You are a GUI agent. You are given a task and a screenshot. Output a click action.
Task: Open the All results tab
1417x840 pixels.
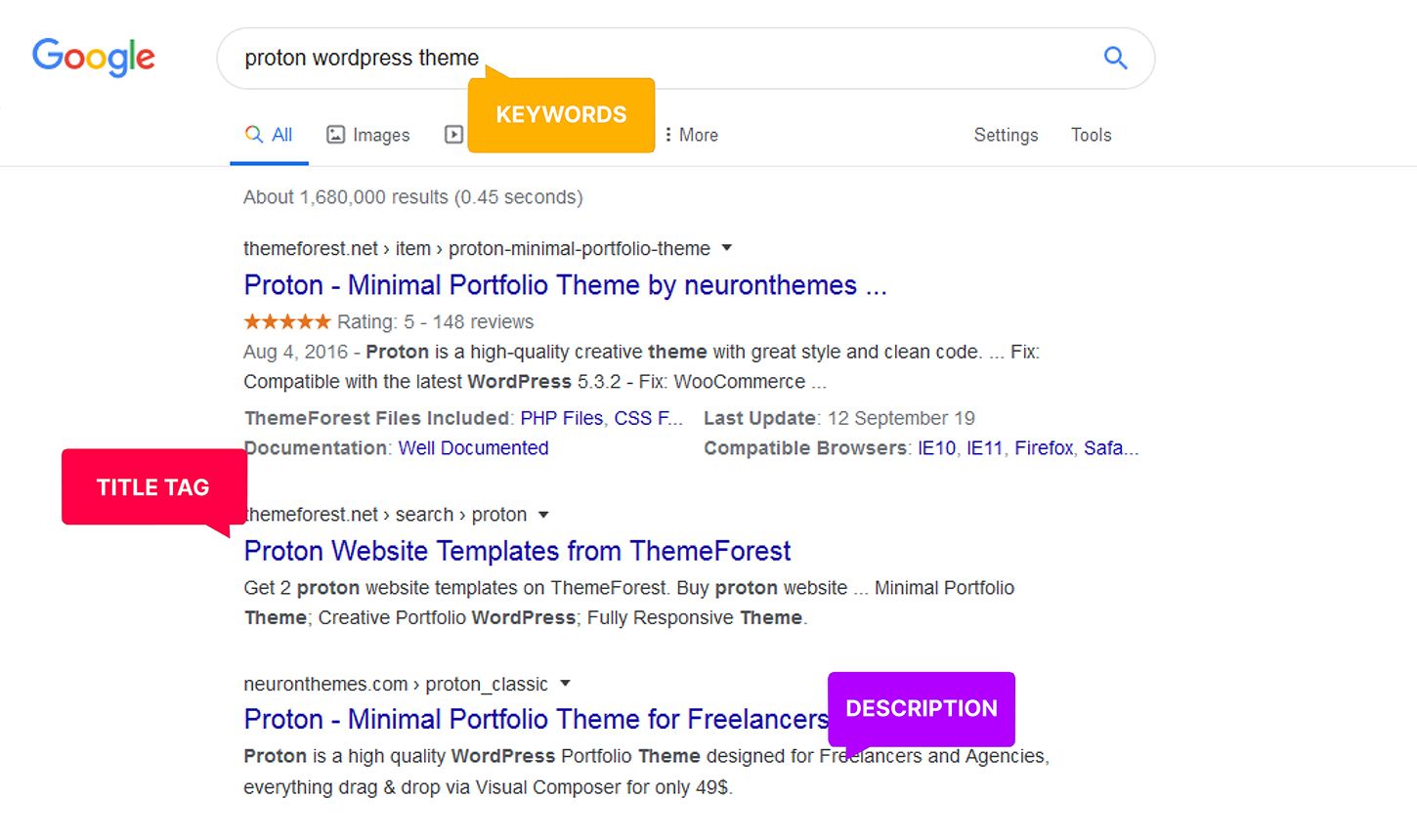coord(269,135)
